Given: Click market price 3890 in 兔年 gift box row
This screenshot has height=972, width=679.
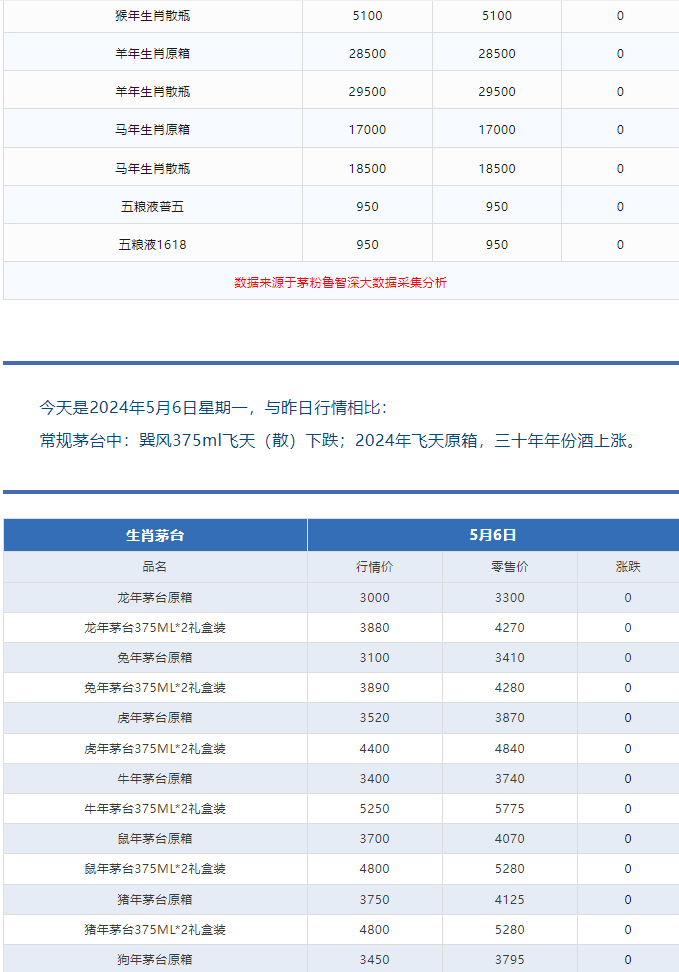Looking at the screenshot, I should [375, 688].
